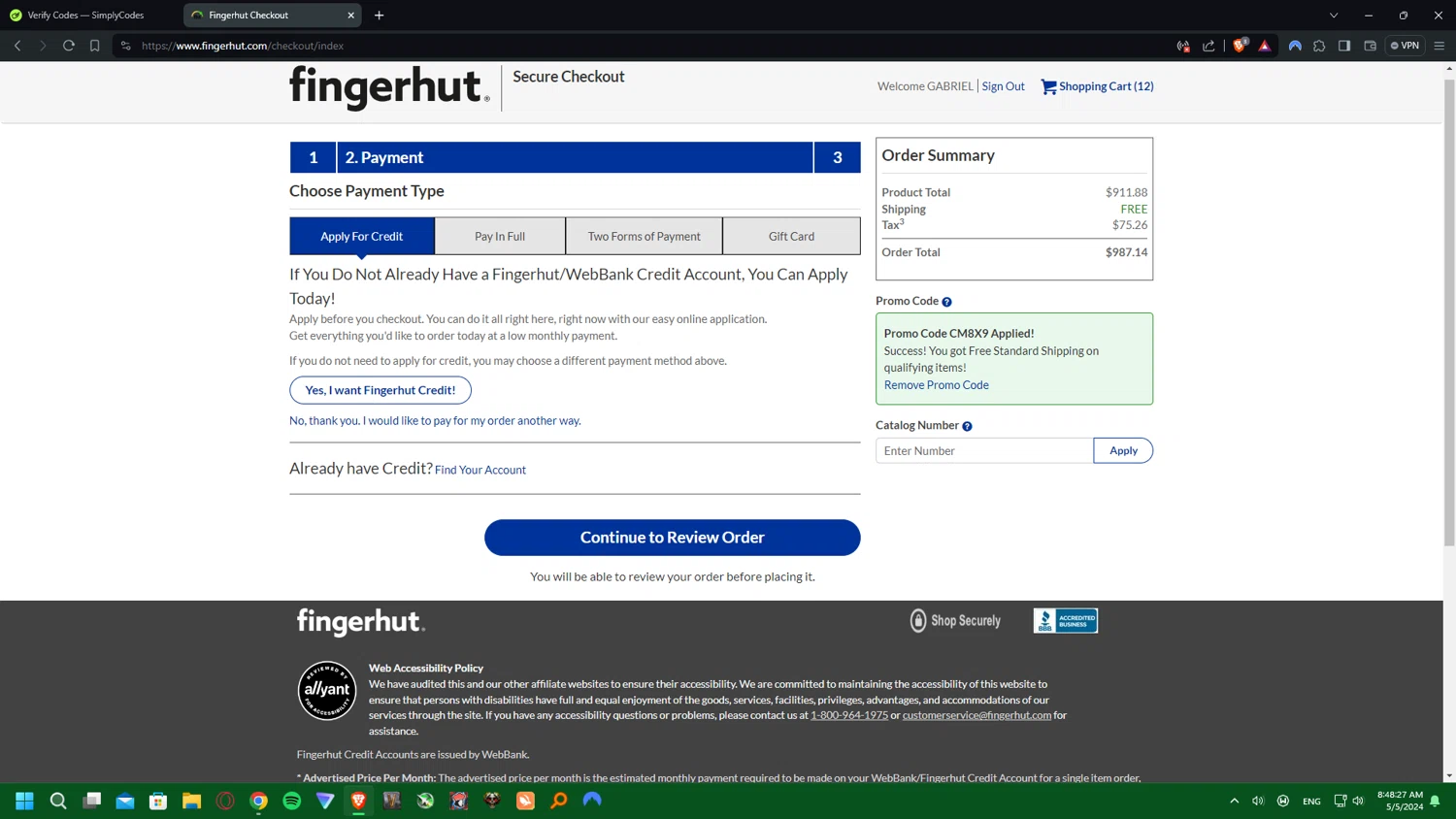Viewport: 1456px width, 819px height.
Task: Close the Fingerhut Checkout browser tab
Action: [x=351, y=15]
